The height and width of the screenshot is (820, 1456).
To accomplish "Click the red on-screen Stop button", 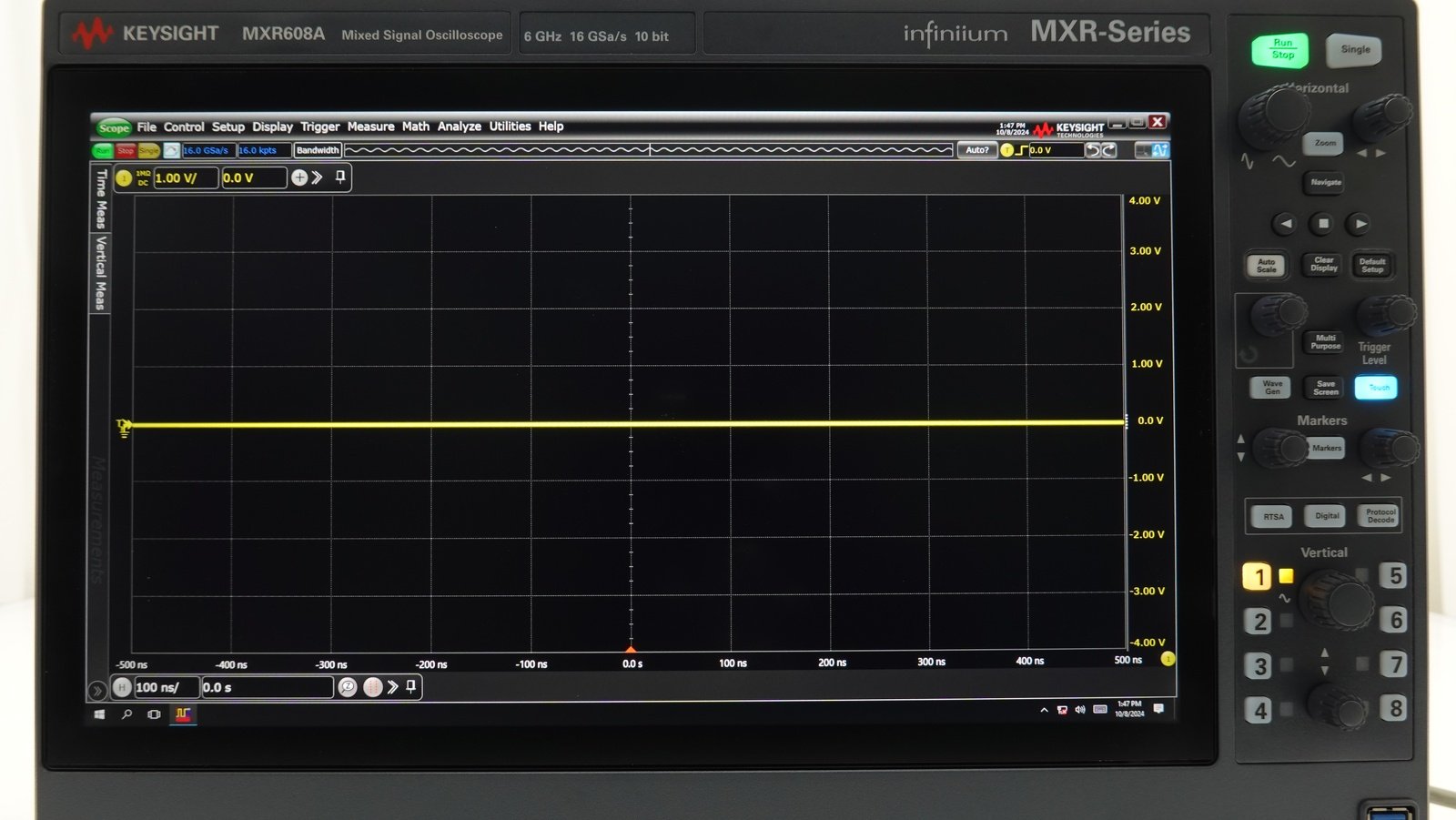I will (126, 150).
